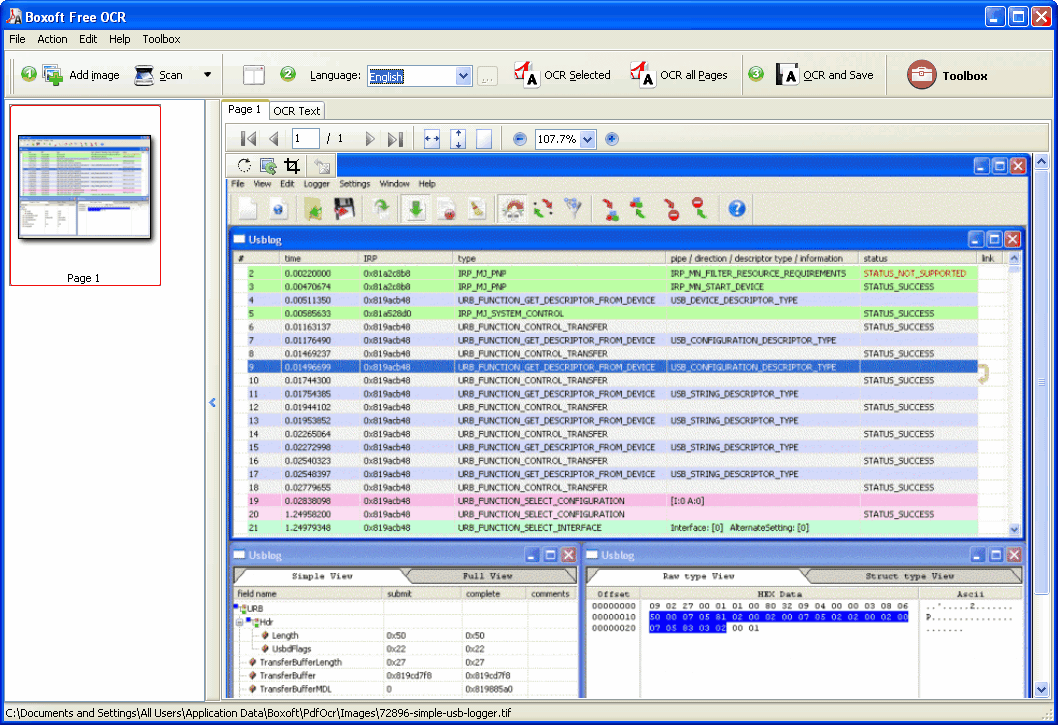Viewport: 1058px width, 725px height.
Task: Zoom in using the plus magnifier icon
Action: (611, 139)
